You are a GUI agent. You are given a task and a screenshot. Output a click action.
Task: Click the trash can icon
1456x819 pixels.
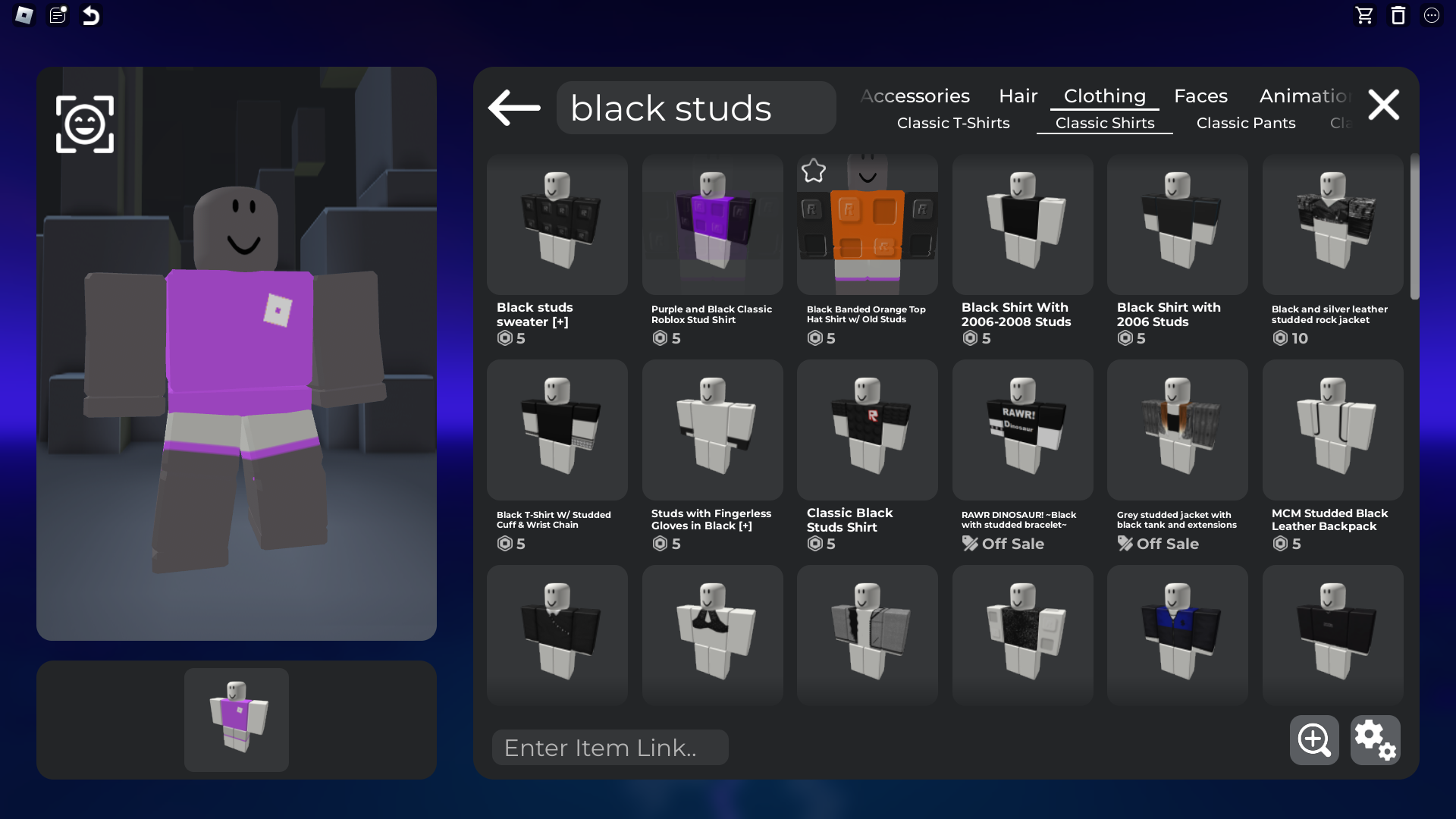click(1398, 15)
